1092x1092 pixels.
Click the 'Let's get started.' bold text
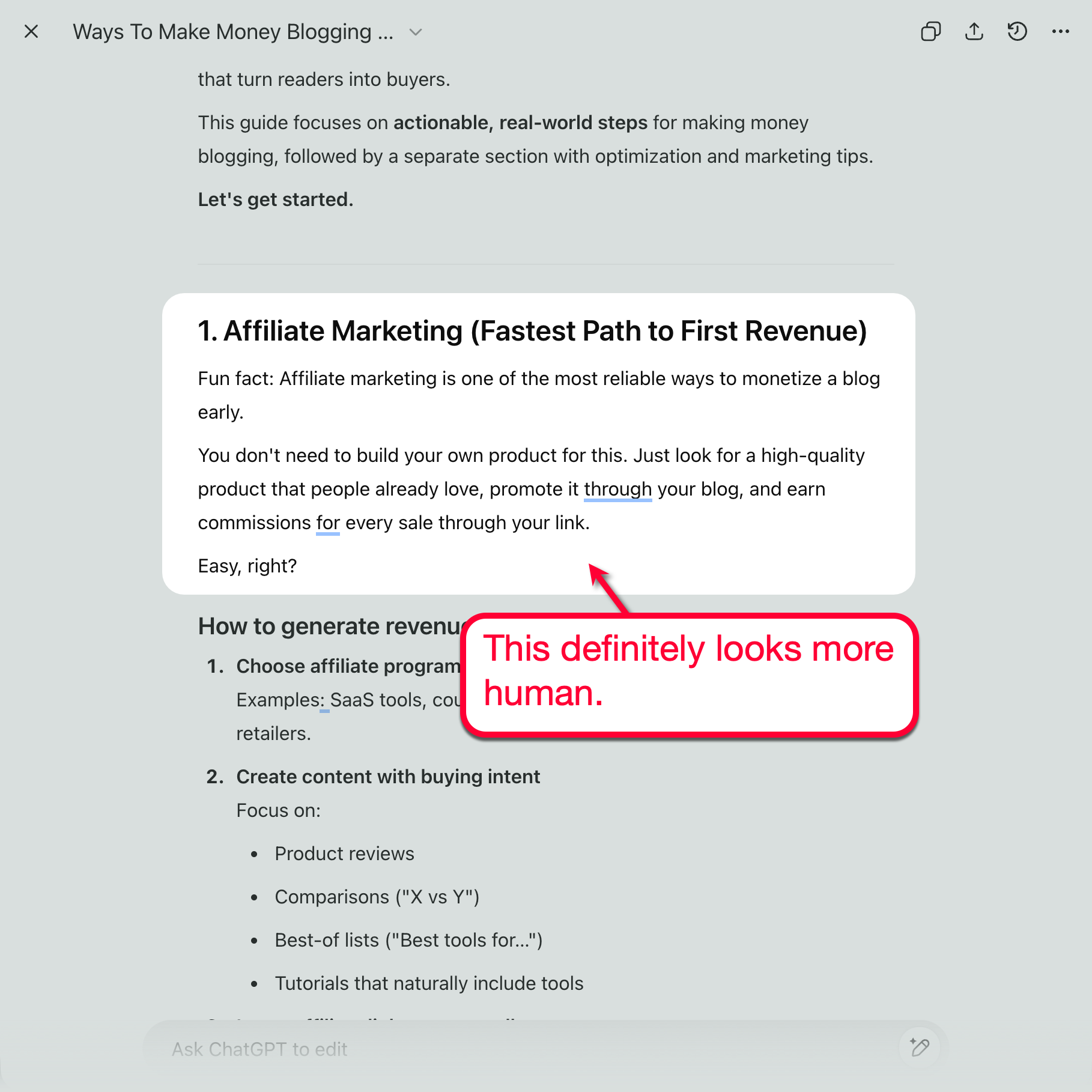pyautogui.click(x=276, y=199)
